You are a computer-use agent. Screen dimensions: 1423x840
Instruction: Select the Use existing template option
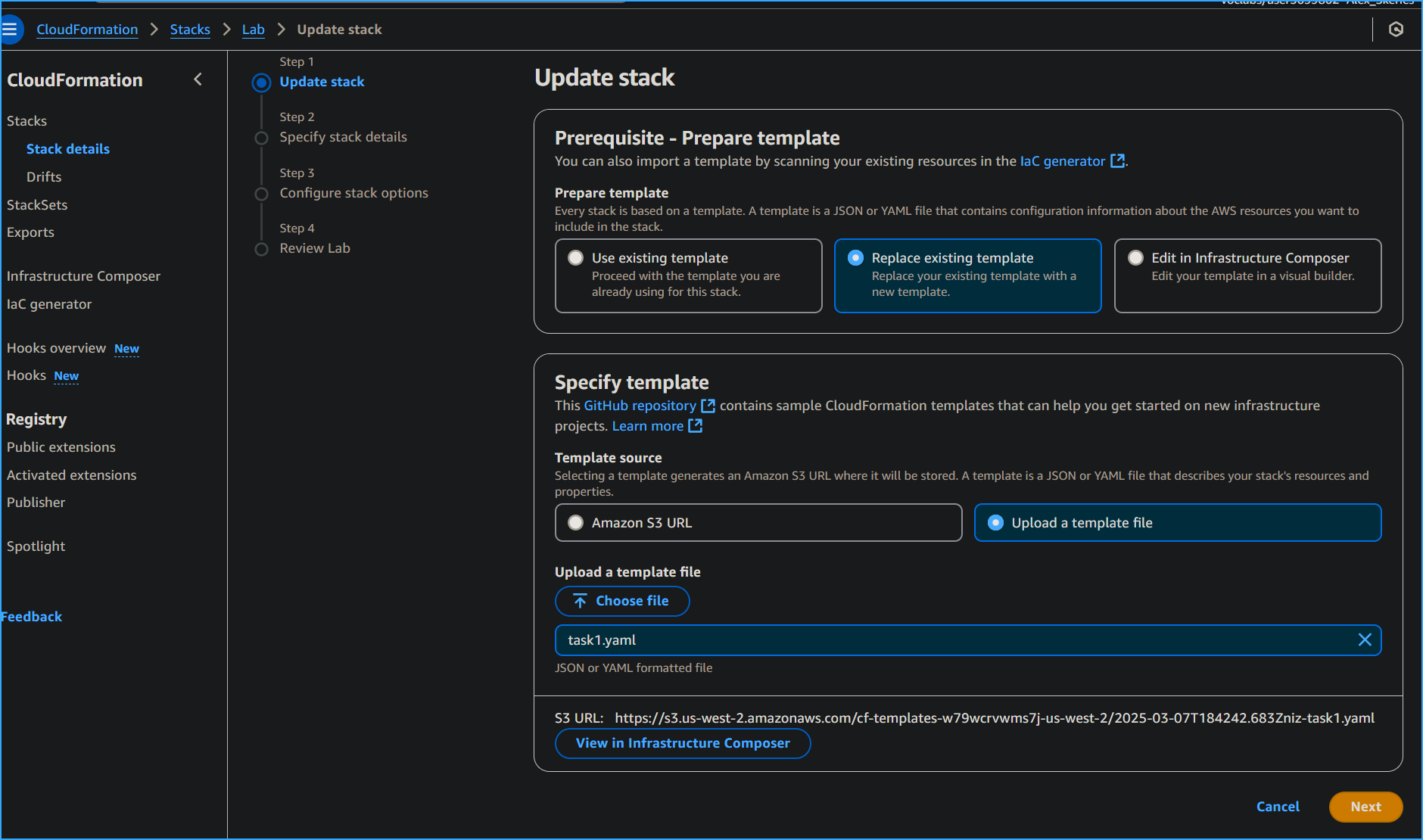click(576, 257)
